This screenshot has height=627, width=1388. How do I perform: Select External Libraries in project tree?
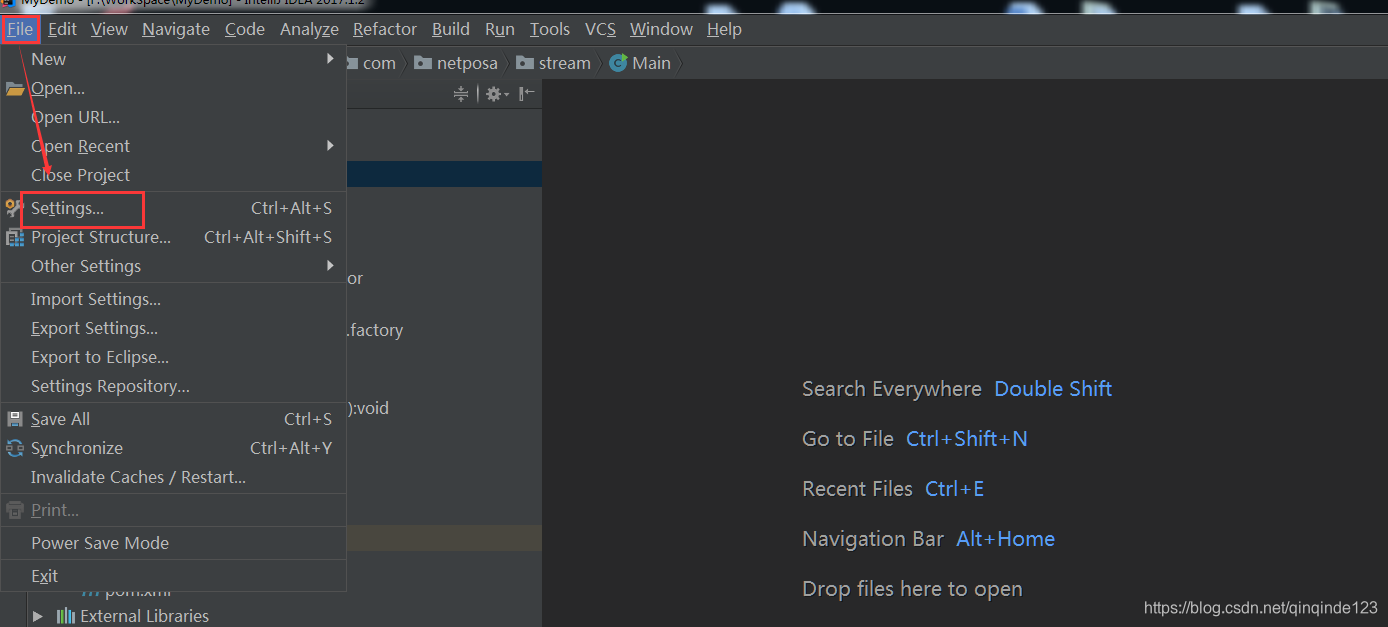144,616
